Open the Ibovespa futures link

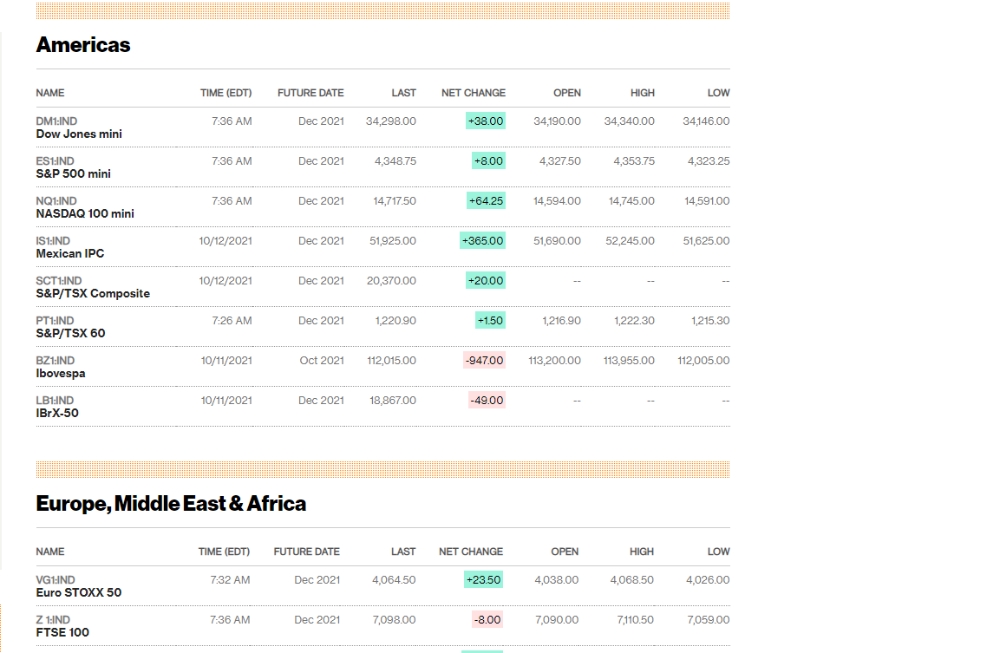pyautogui.click(x=60, y=373)
